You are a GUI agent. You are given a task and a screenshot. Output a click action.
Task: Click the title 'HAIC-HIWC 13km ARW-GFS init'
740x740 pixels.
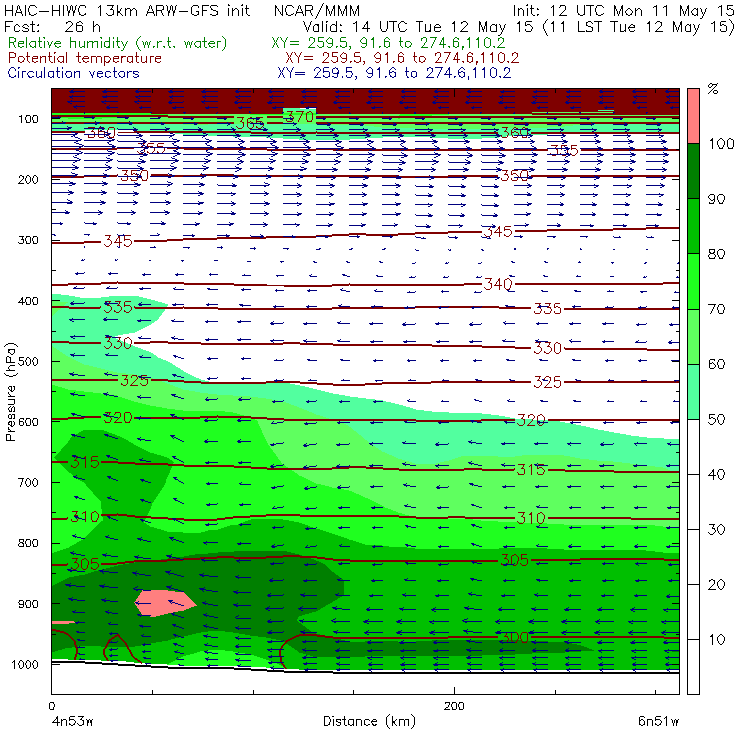tap(127, 10)
